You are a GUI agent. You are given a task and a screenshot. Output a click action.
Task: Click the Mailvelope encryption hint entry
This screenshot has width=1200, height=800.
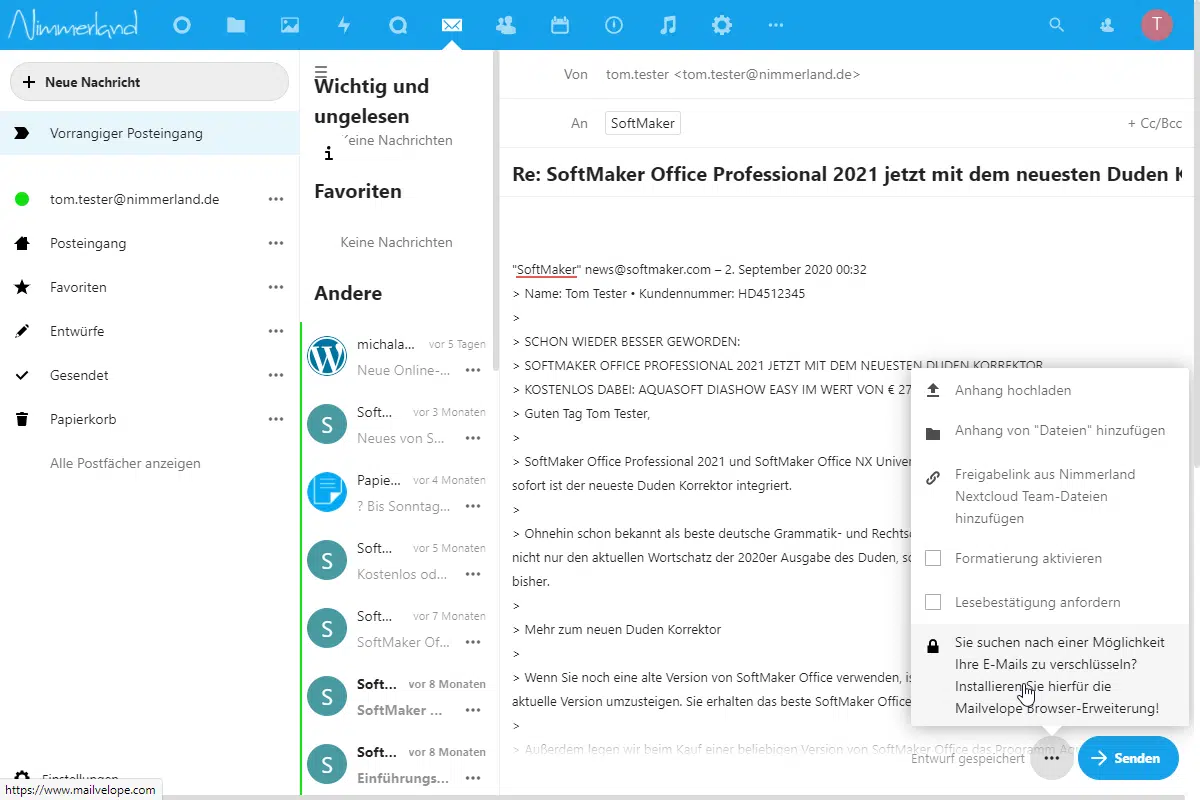tap(1050, 675)
